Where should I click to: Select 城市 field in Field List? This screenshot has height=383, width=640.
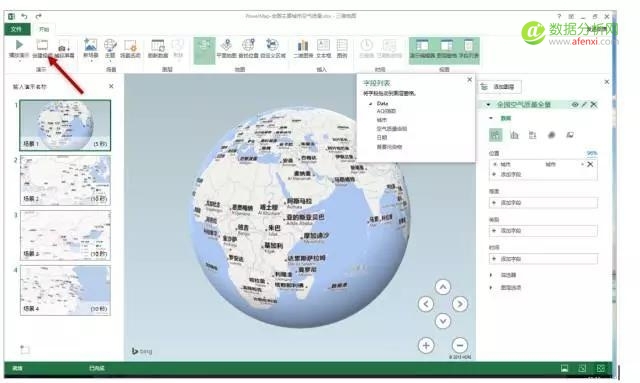(382, 120)
